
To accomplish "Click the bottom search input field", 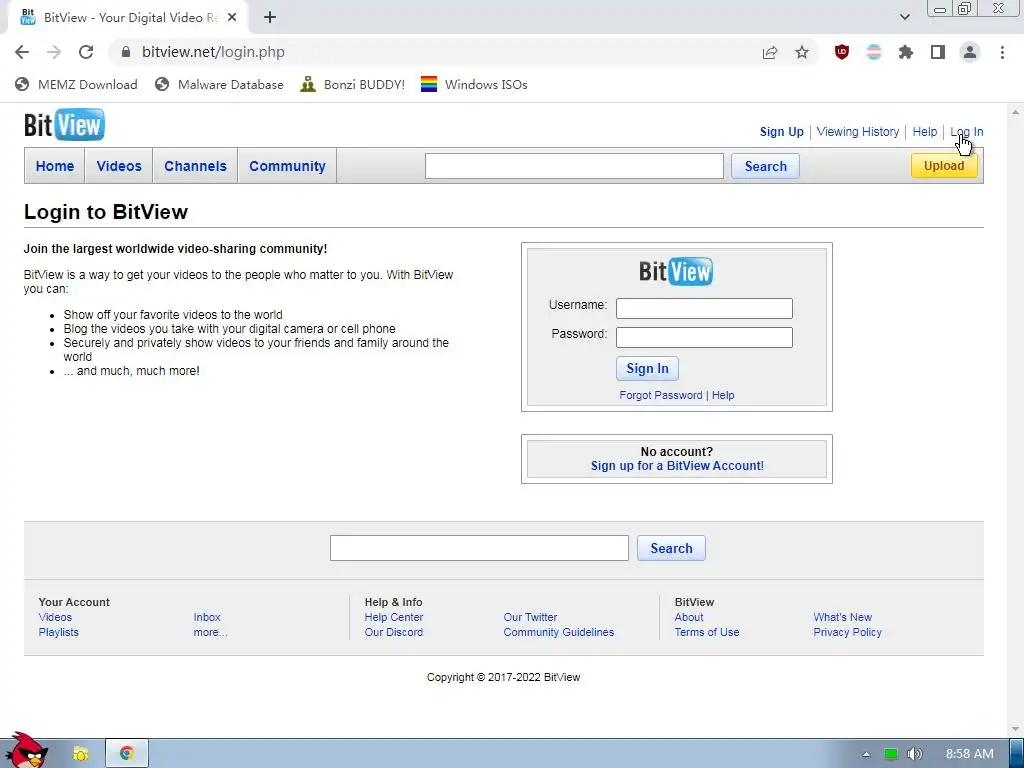I will [x=479, y=548].
